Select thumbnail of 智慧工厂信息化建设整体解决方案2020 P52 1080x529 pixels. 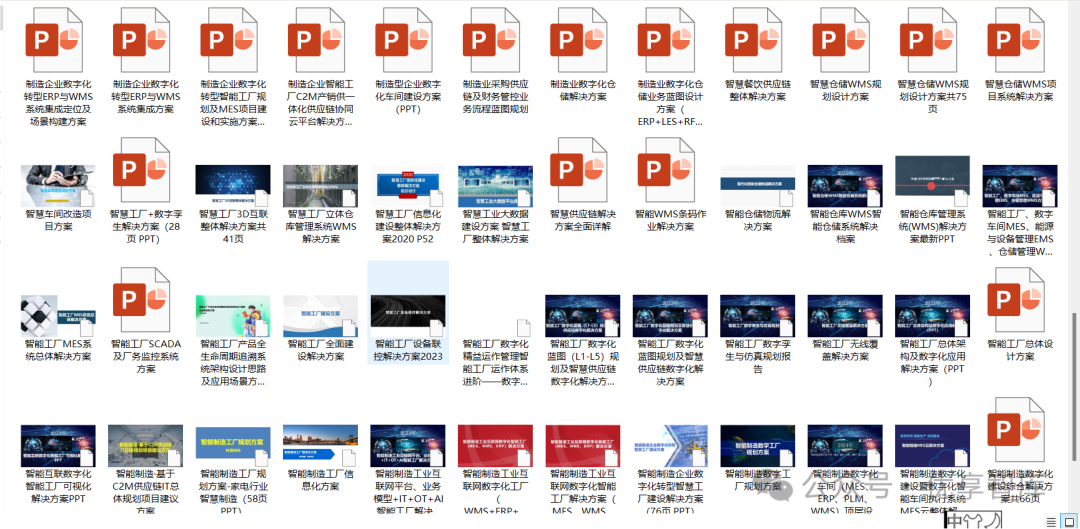tap(408, 186)
